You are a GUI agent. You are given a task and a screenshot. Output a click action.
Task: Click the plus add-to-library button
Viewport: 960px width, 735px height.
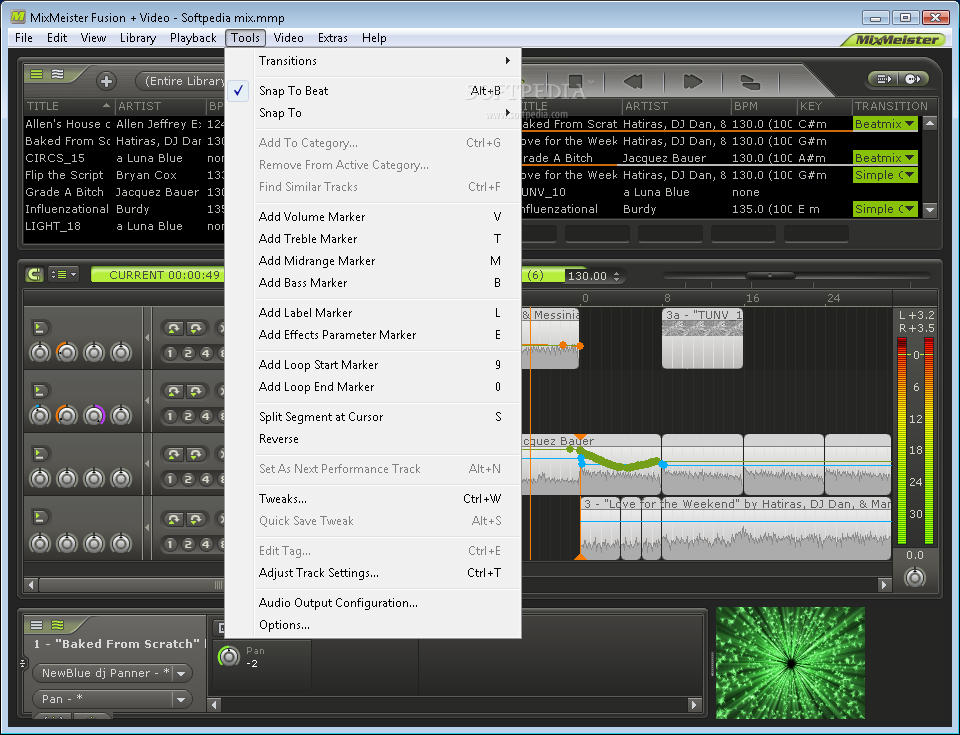pos(106,81)
